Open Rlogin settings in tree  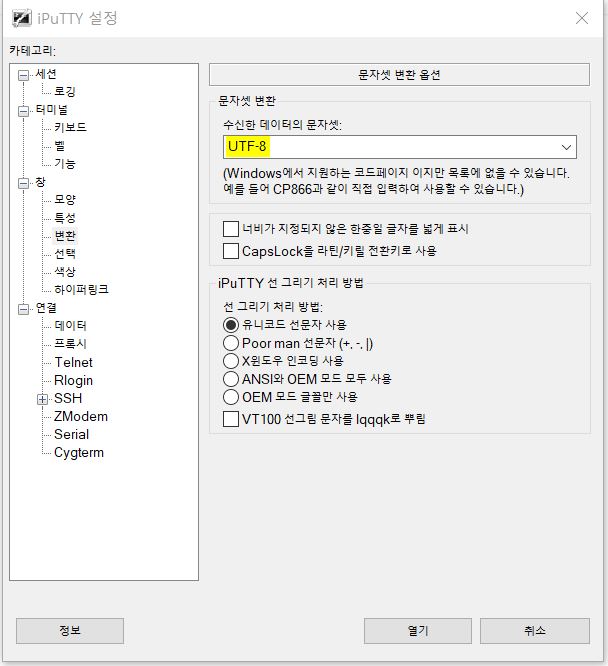point(73,381)
